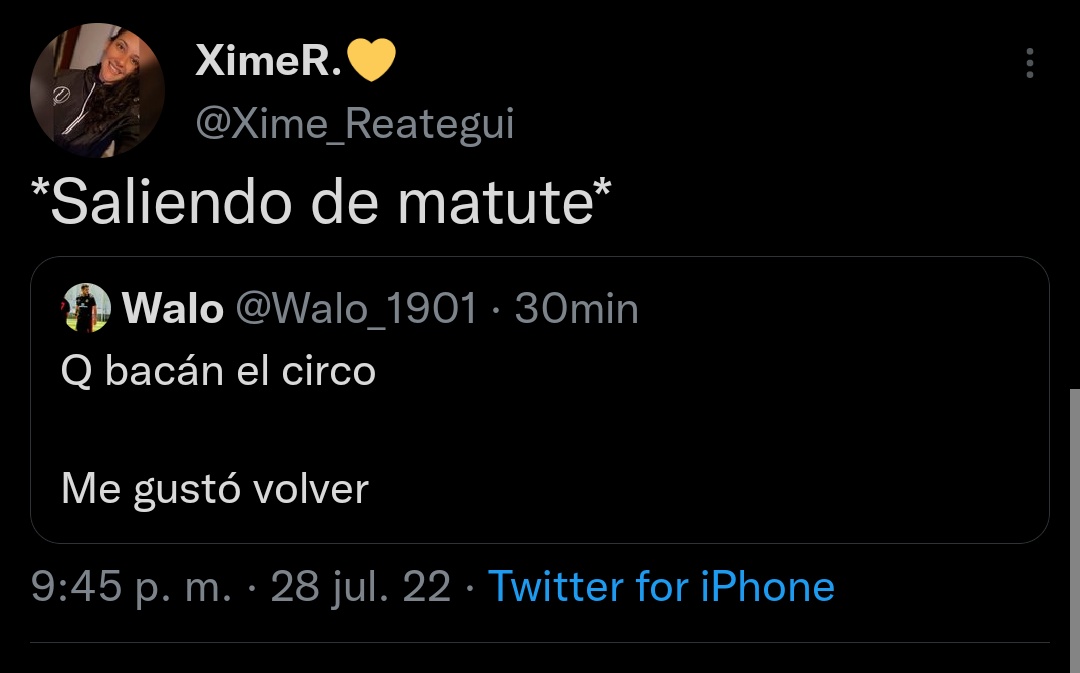The image size is (1080, 673).
Task: Click the separator line below the timestamp
Action: coord(540,645)
